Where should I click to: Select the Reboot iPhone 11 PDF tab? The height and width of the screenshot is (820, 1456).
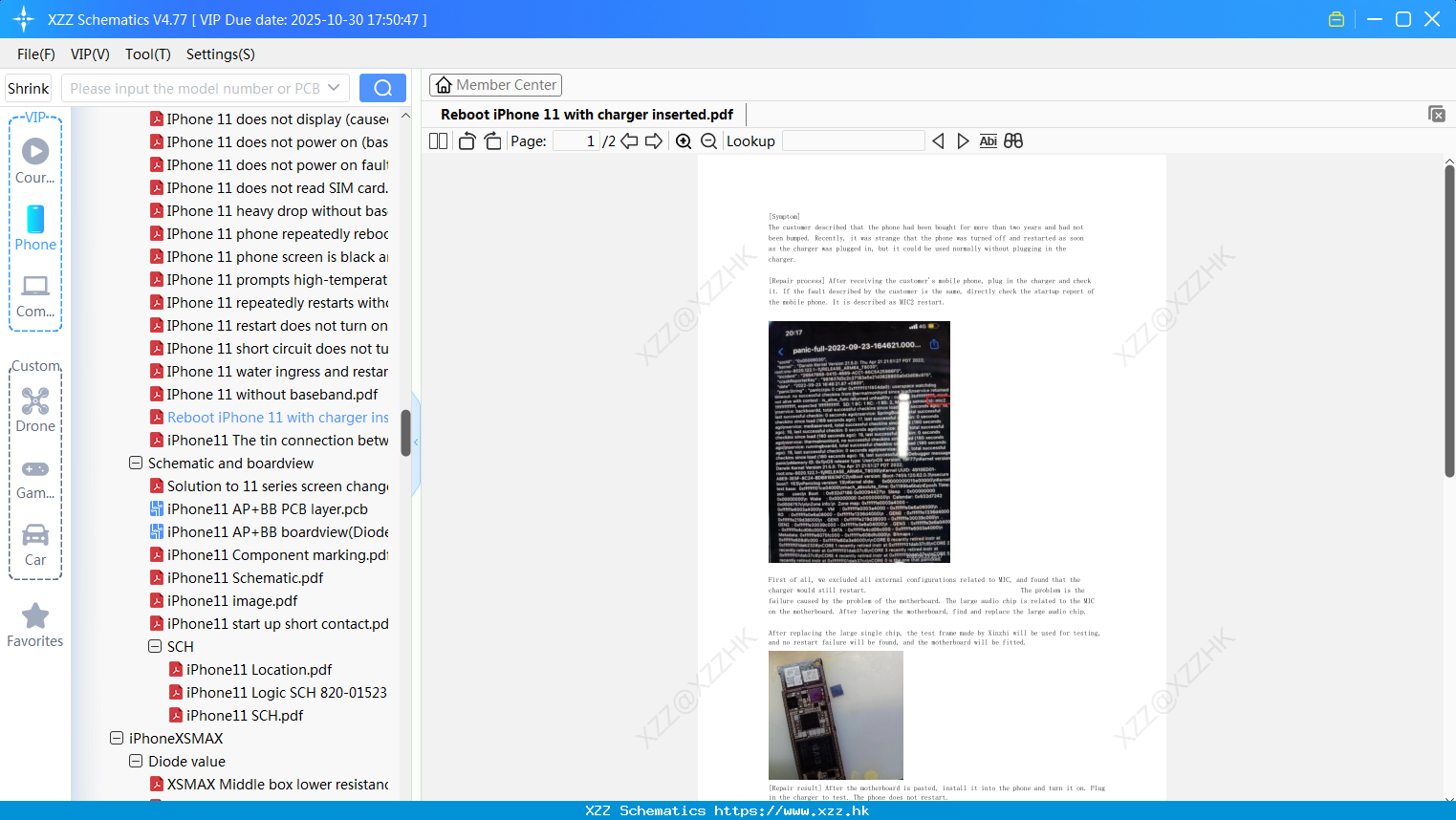click(586, 114)
